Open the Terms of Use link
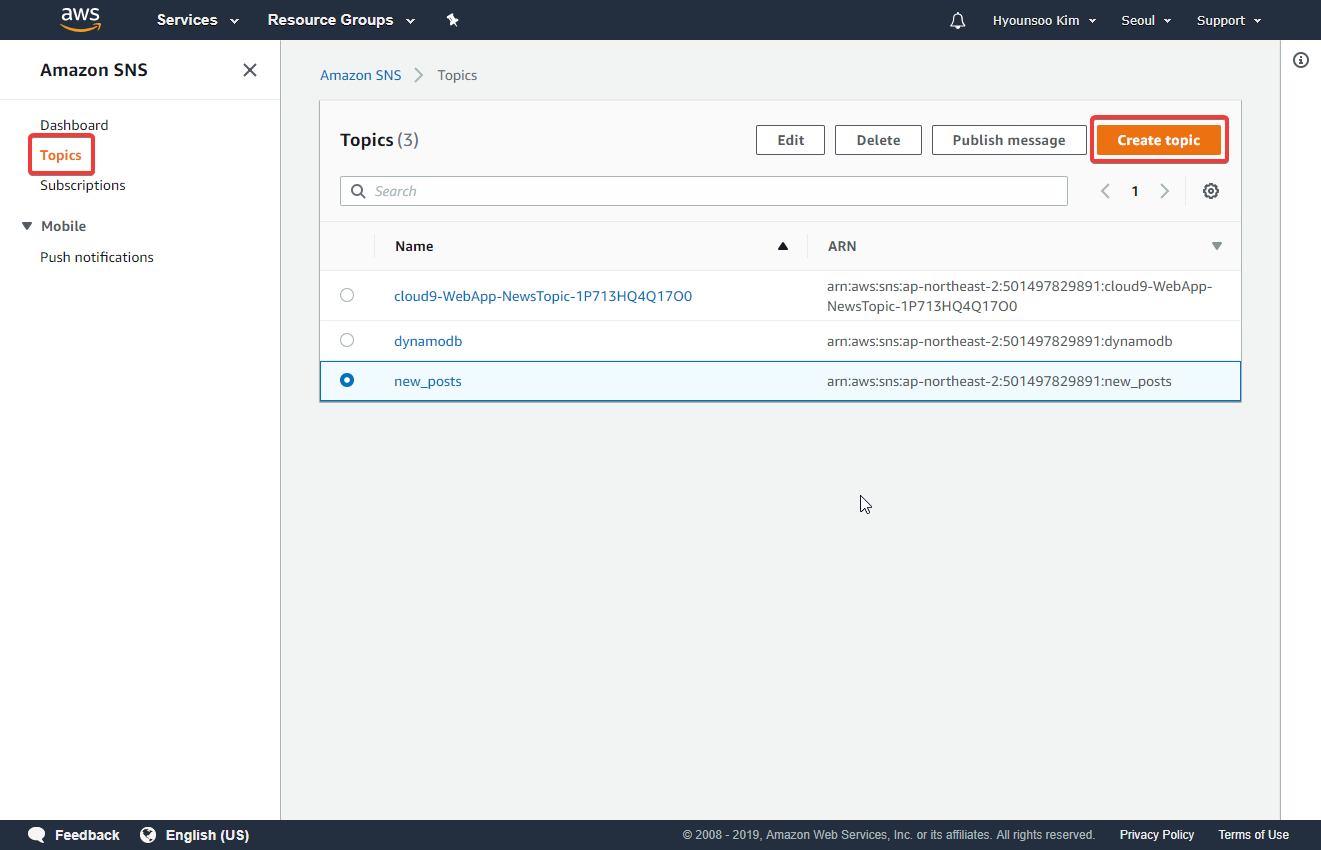This screenshot has height=850, width=1321. 1253,835
